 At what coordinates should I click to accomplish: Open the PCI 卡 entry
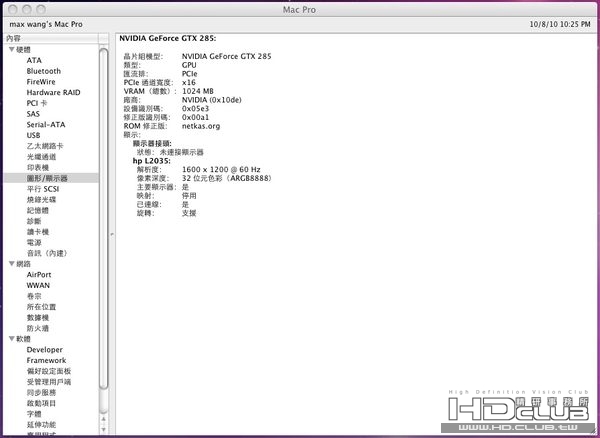(x=37, y=103)
